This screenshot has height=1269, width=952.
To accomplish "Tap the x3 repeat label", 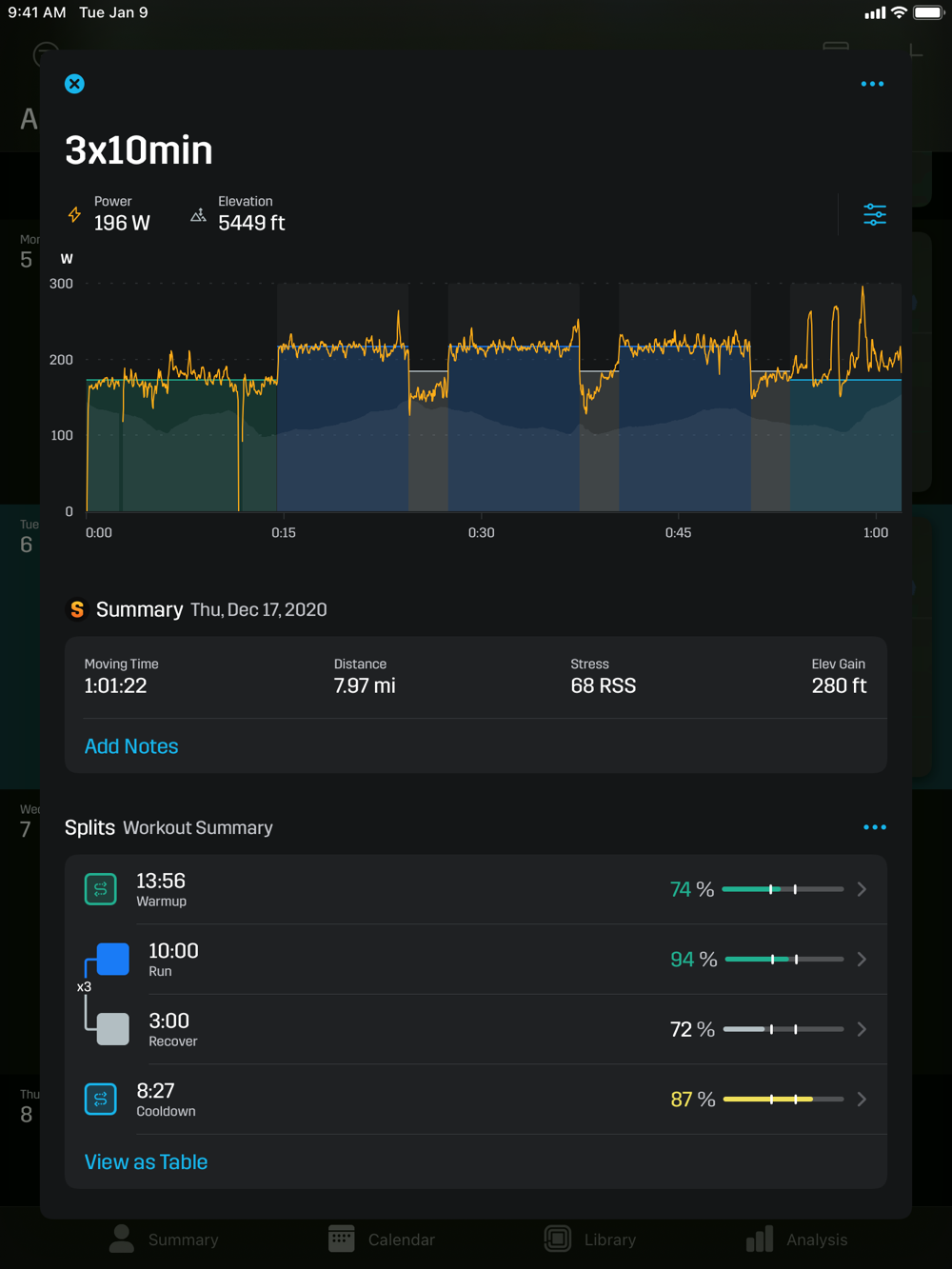I will [x=84, y=987].
